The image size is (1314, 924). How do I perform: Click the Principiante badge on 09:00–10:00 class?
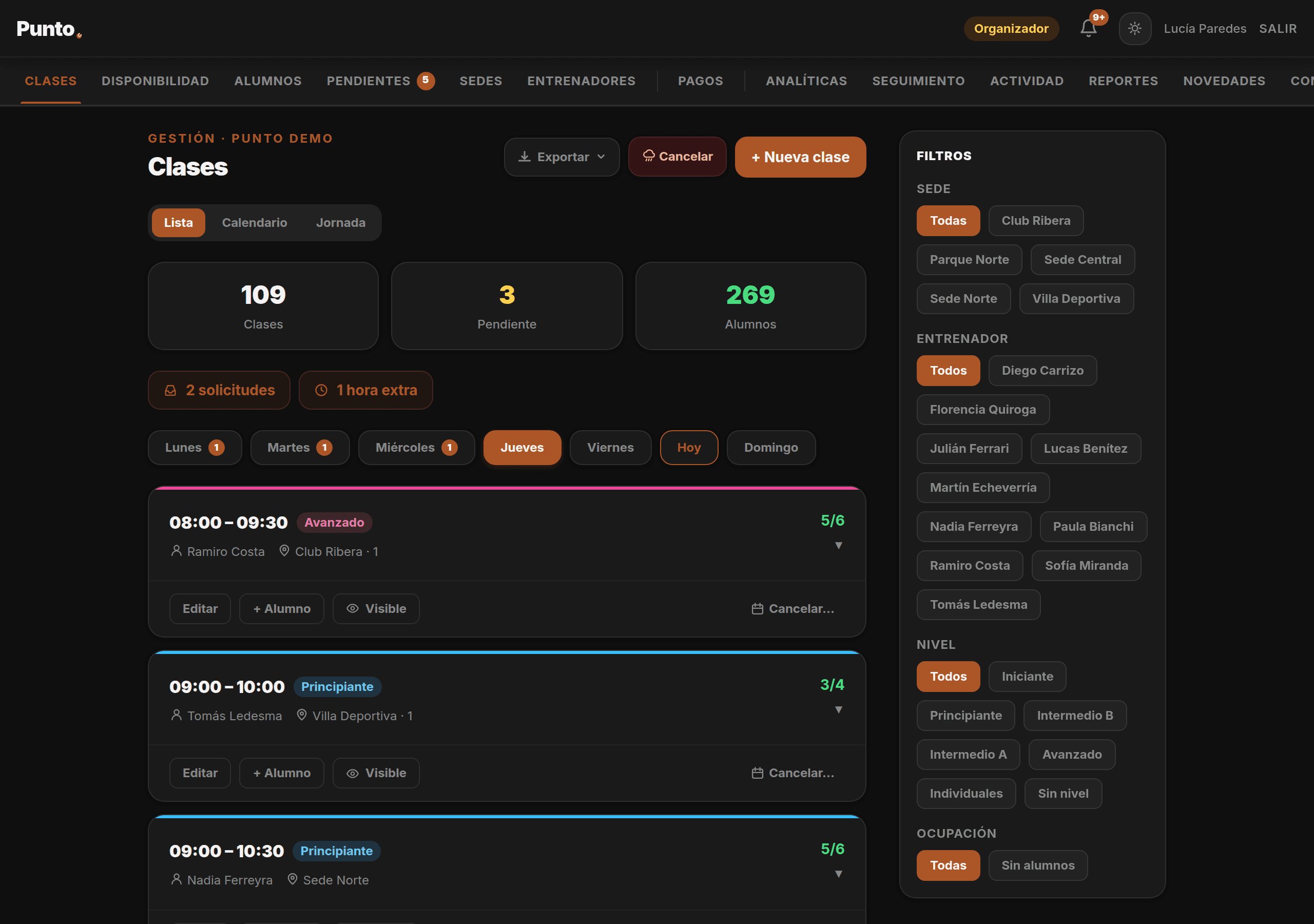click(337, 686)
